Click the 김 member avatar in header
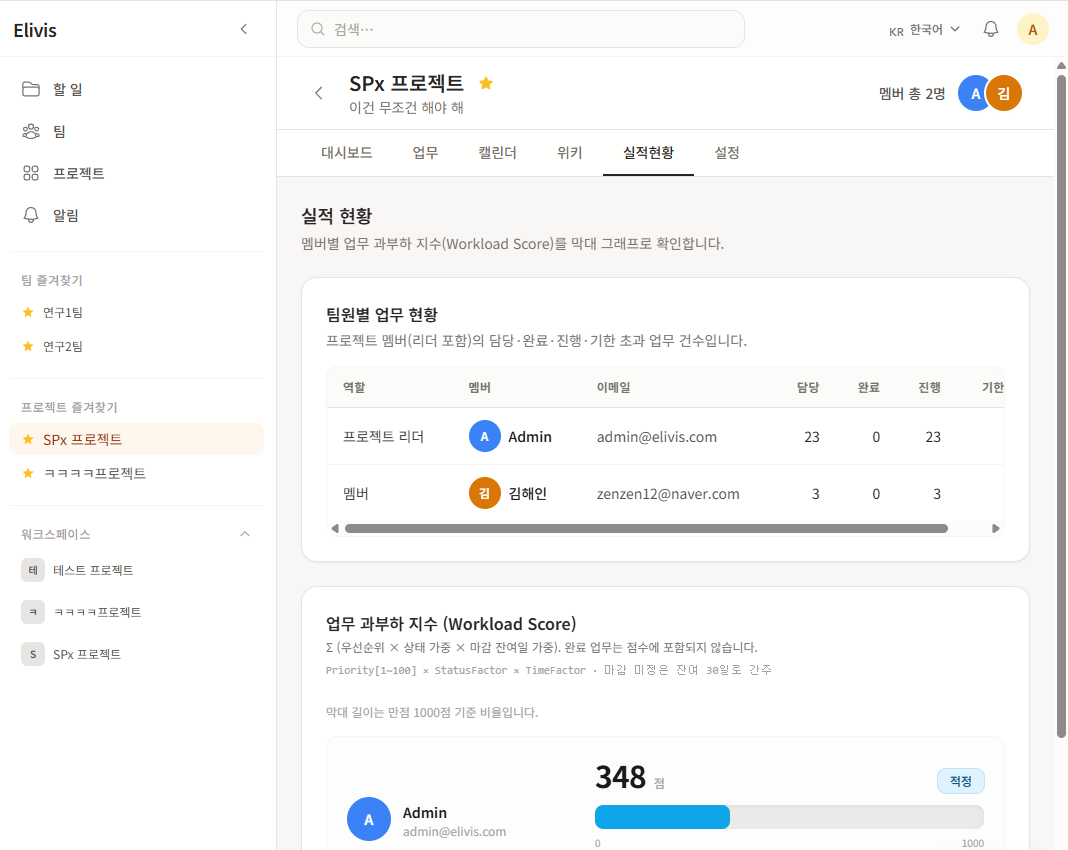The image size is (1068, 850). pos(1004,93)
